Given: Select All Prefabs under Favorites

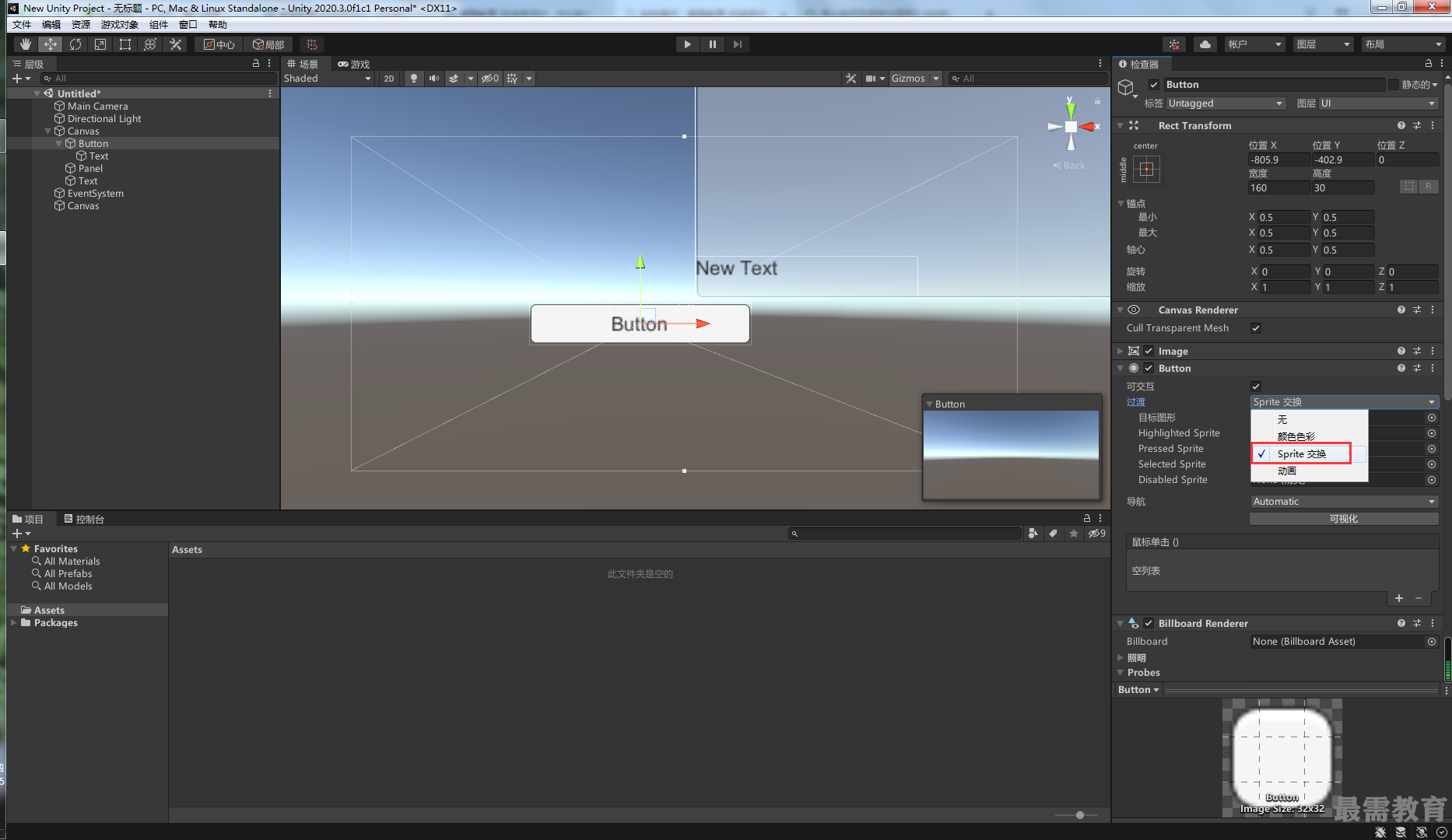Looking at the screenshot, I should [x=68, y=574].
